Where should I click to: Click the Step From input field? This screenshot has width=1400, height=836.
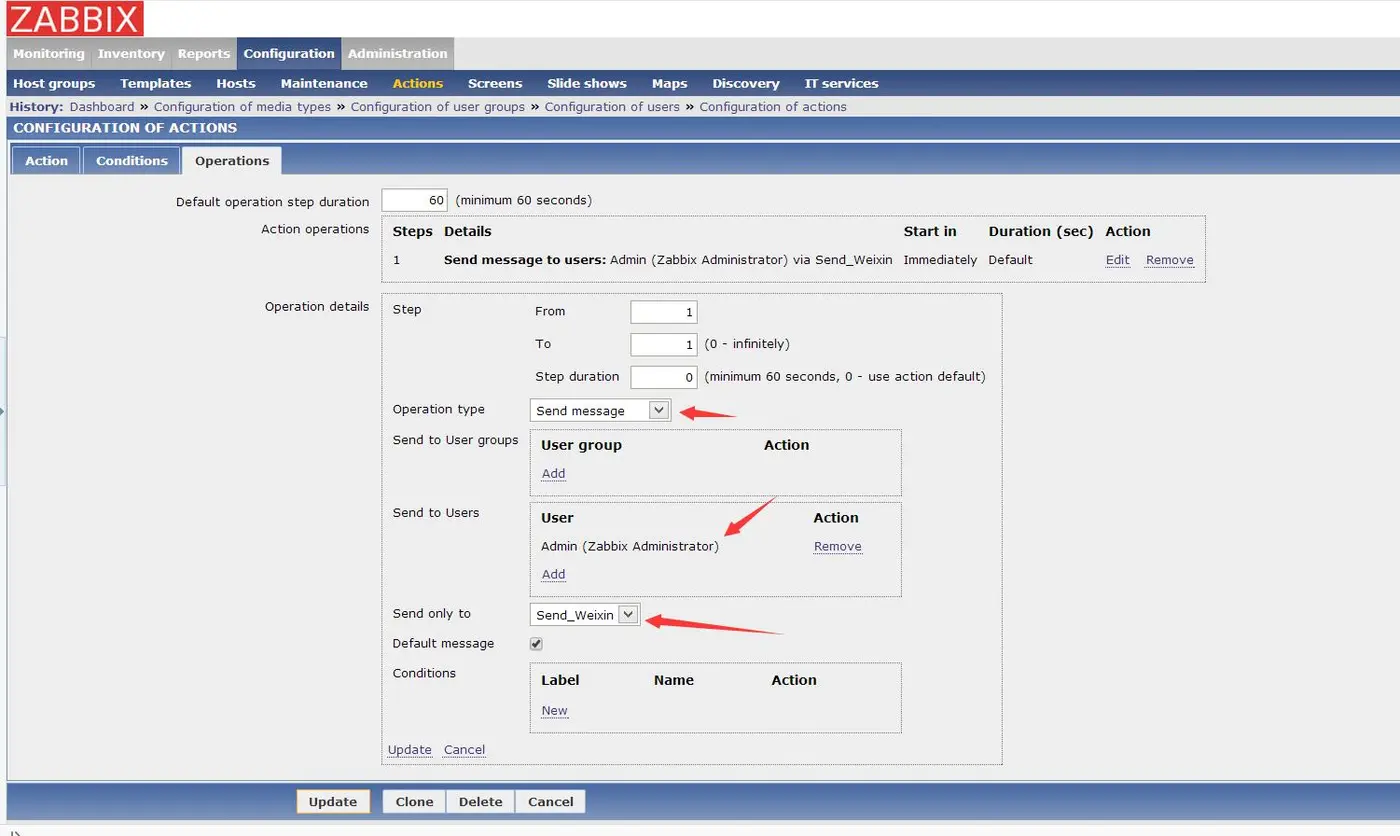tap(664, 312)
